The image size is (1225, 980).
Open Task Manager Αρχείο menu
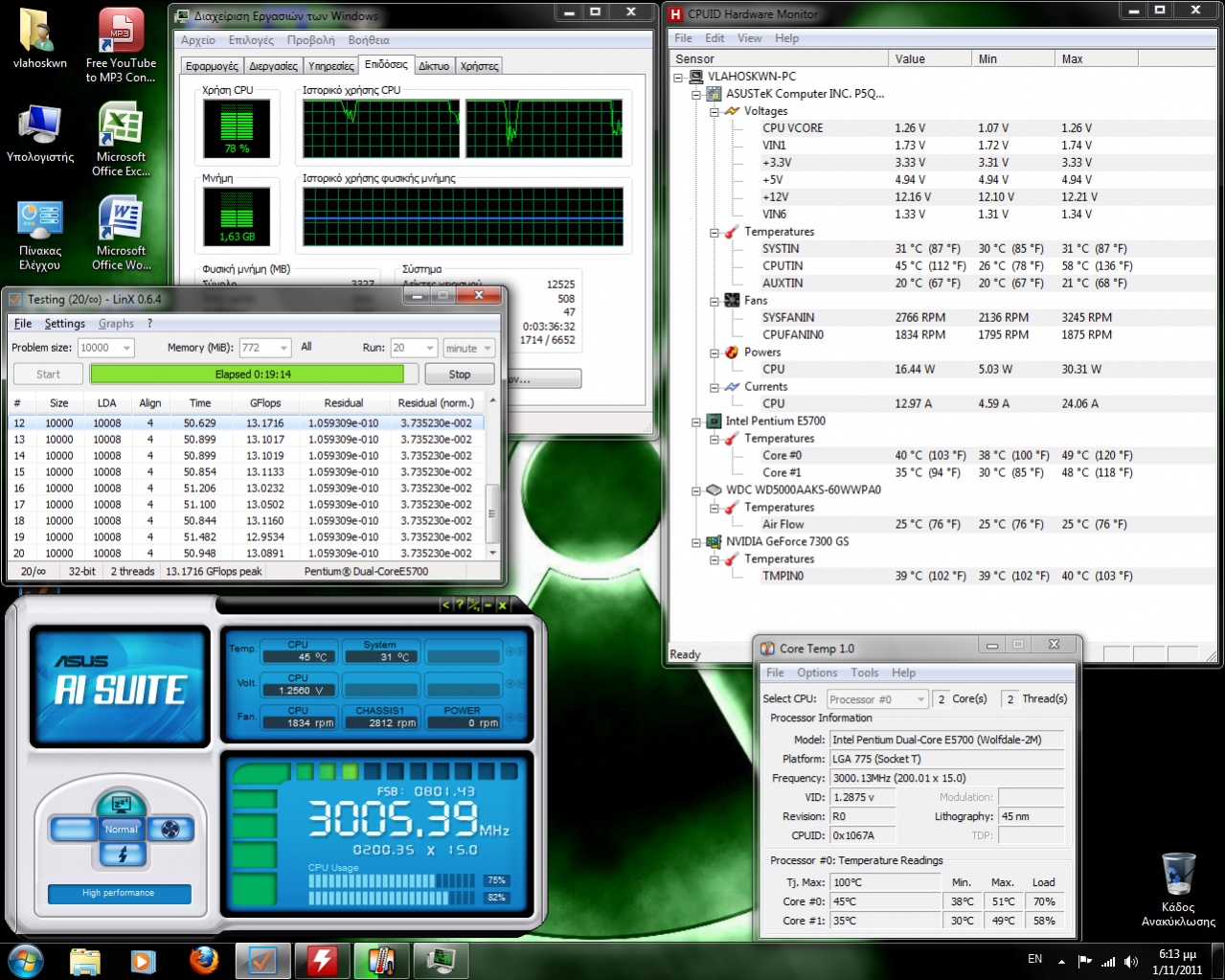click(x=198, y=40)
